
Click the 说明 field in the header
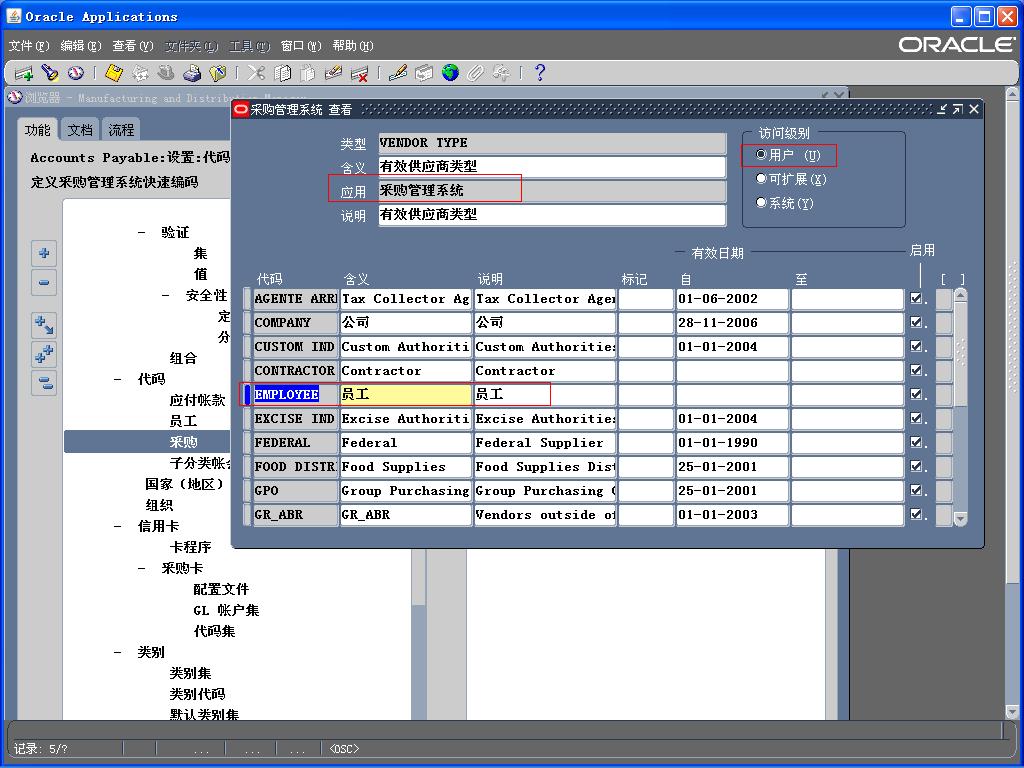[552, 215]
